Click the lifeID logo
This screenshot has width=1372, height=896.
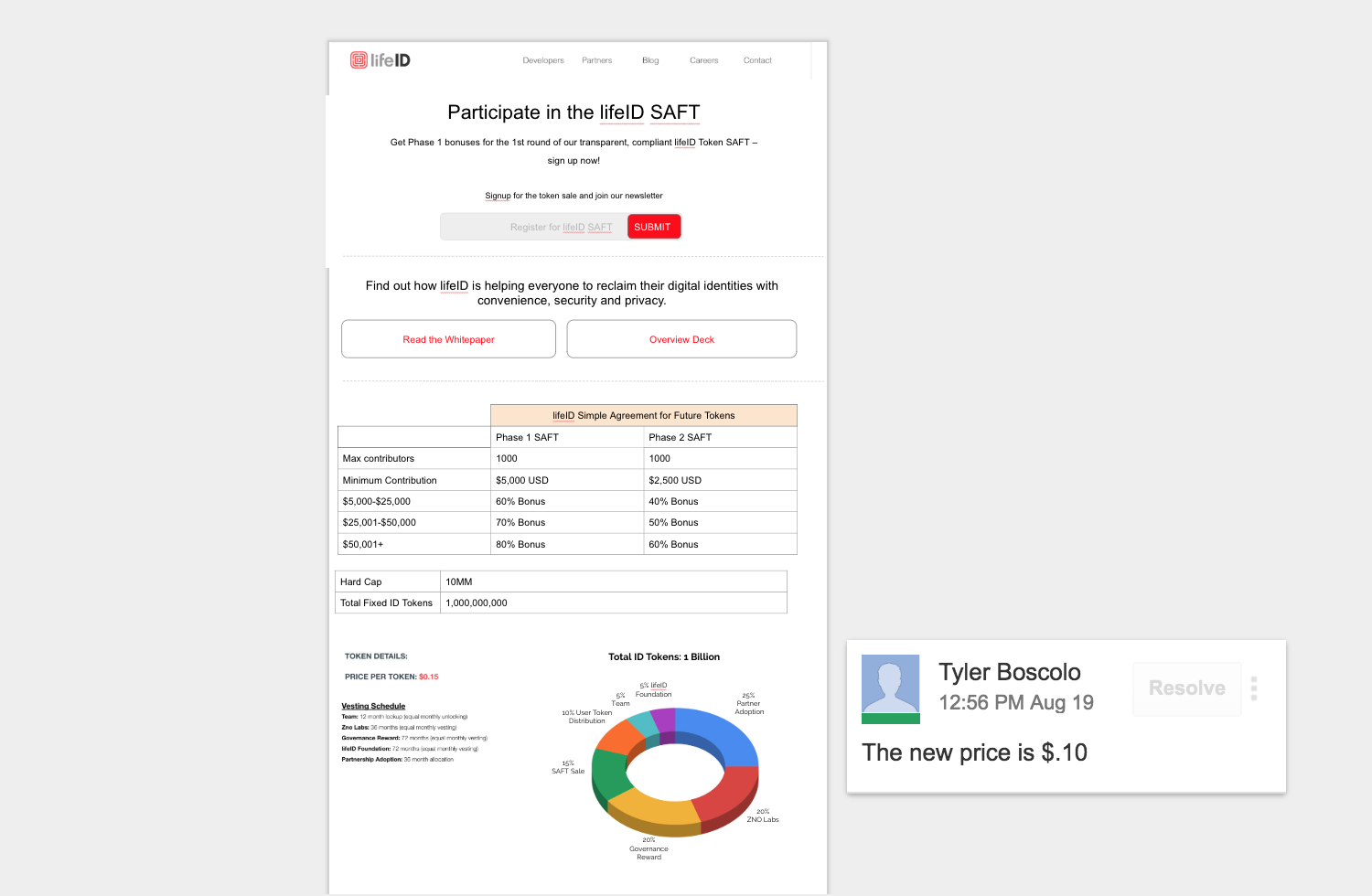(x=381, y=60)
